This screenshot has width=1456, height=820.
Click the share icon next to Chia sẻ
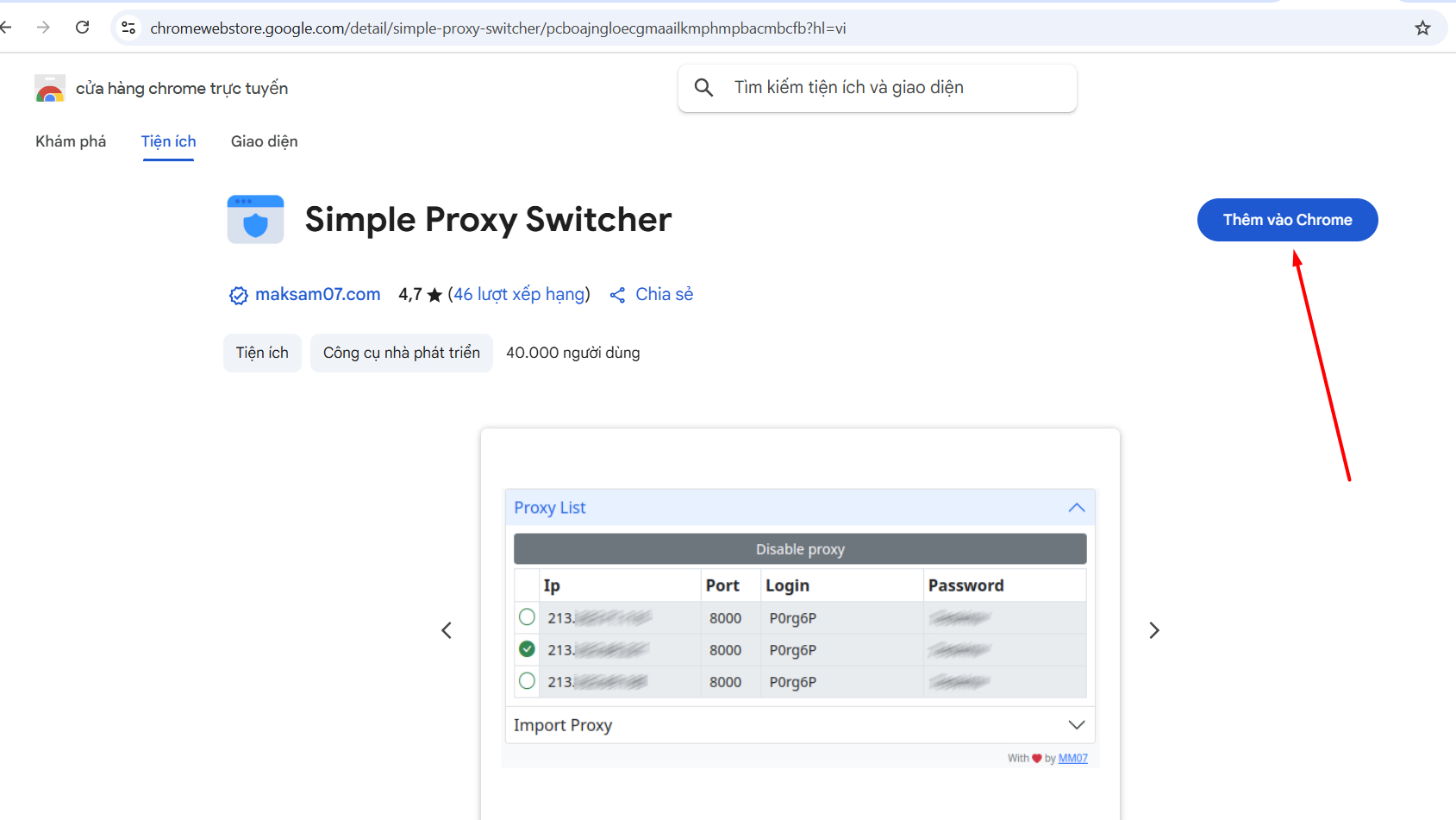617,295
